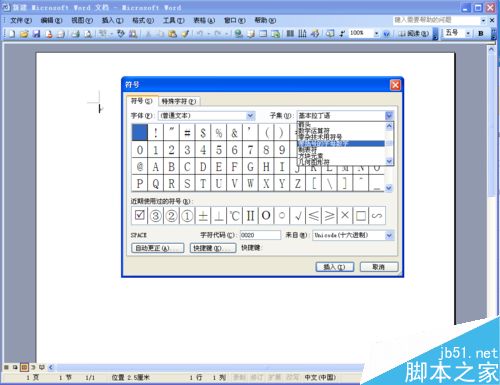Open the 视图 menu

82,21
